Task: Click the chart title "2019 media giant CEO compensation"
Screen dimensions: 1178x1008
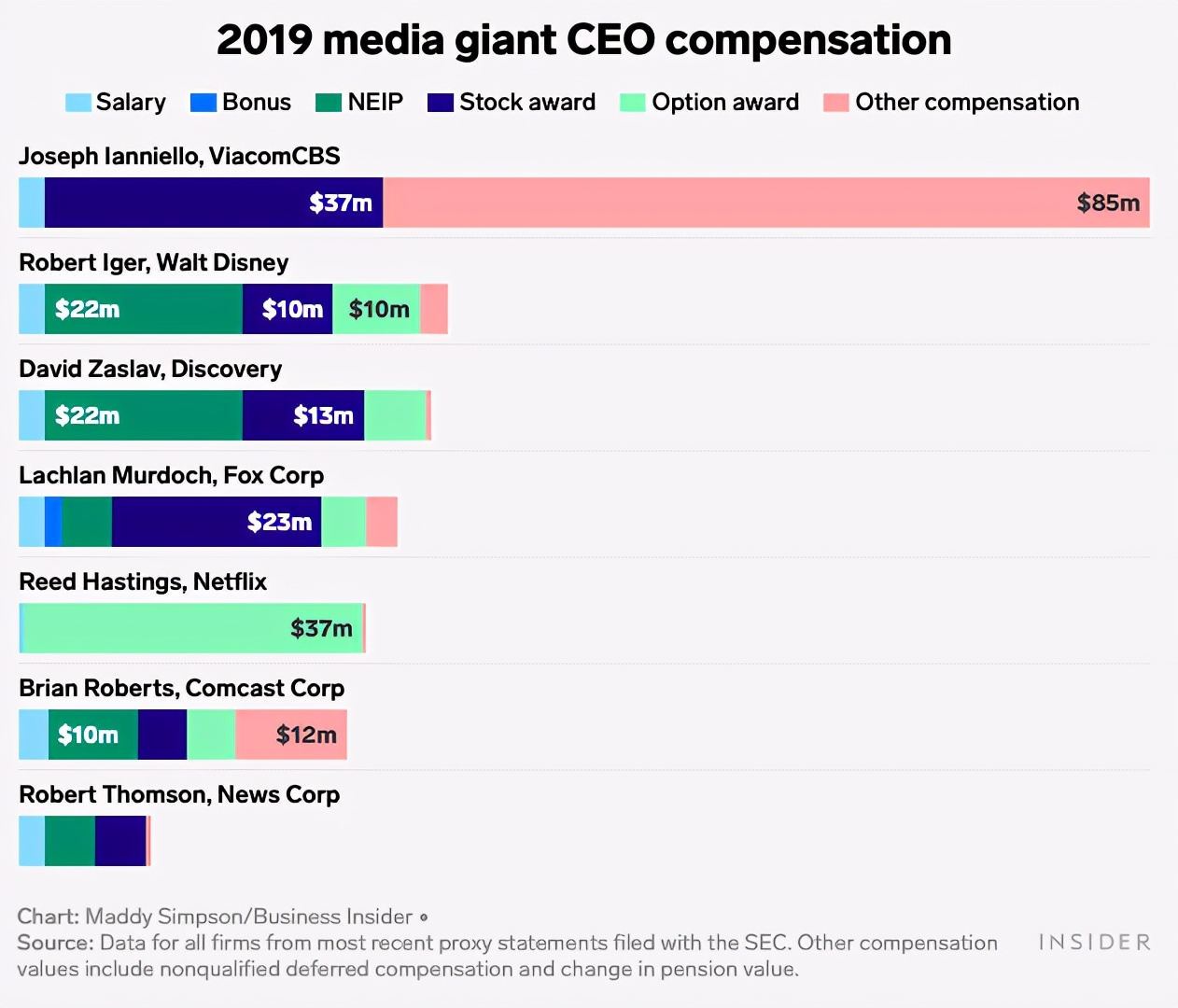Action: click(584, 40)
